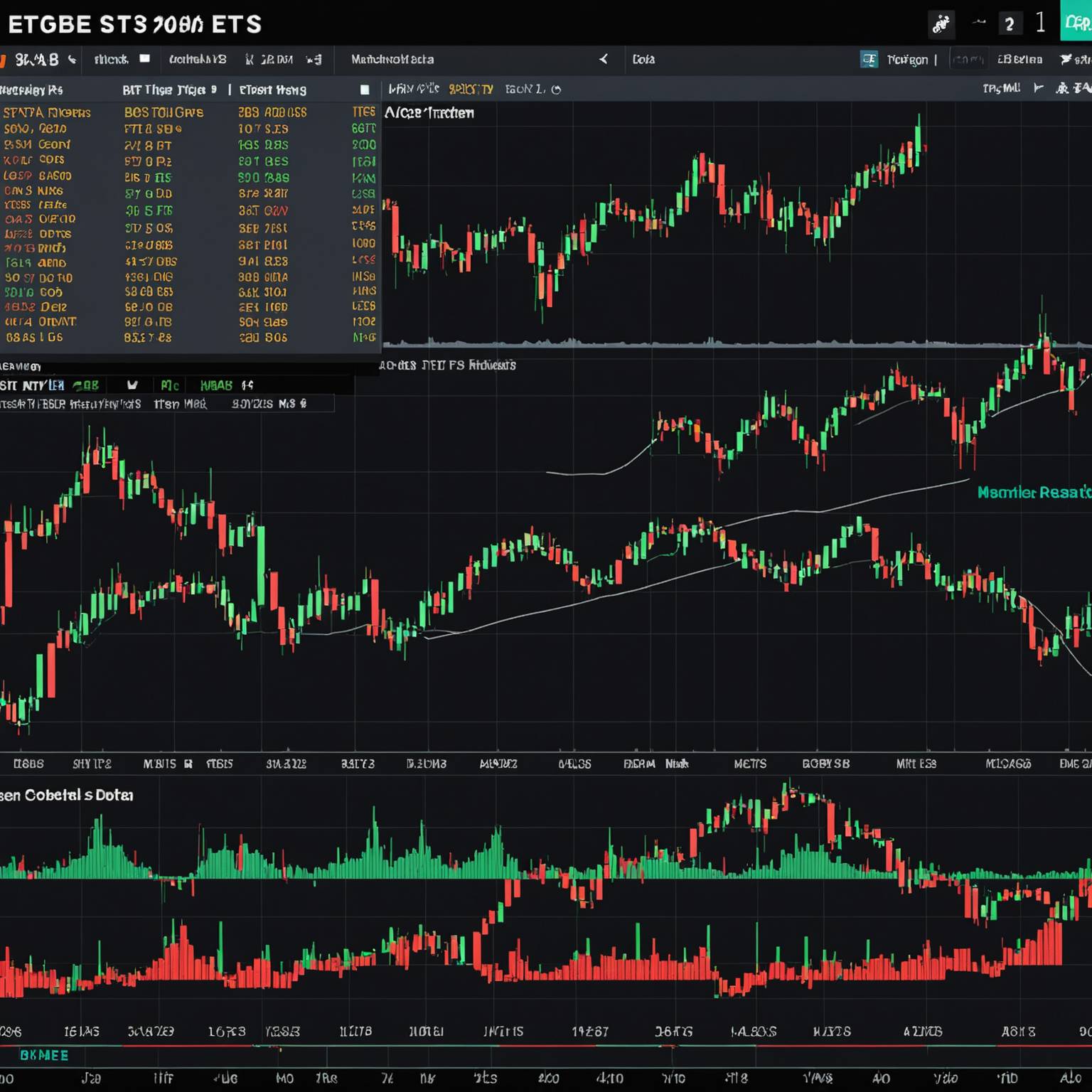Click the person icon at chart toolbar far right

coord(1062,88)
